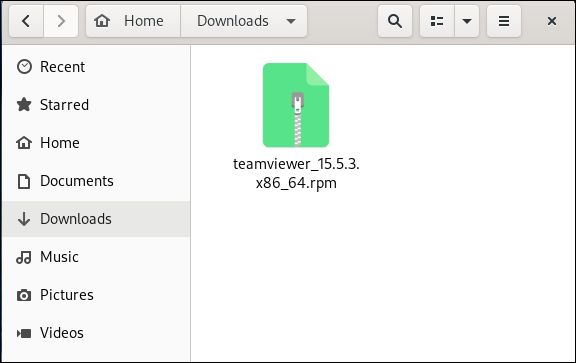Switch to list view using the view toggle icon
Image resolution: width=576 pixels, height=363 pixels.
coord(437,21)
